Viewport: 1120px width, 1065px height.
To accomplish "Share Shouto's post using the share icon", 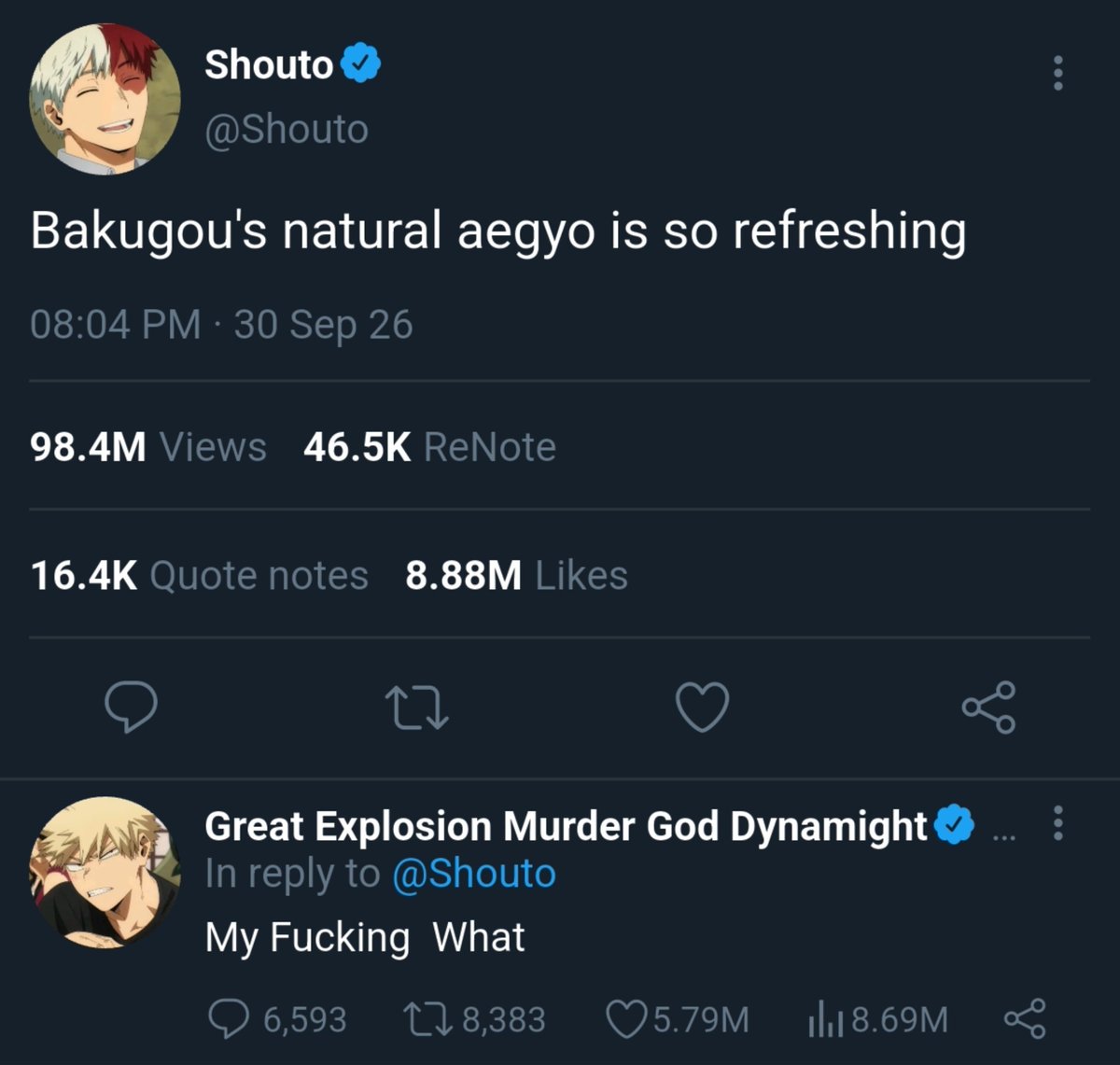I will pyautogui.click(x=988, y=708).
